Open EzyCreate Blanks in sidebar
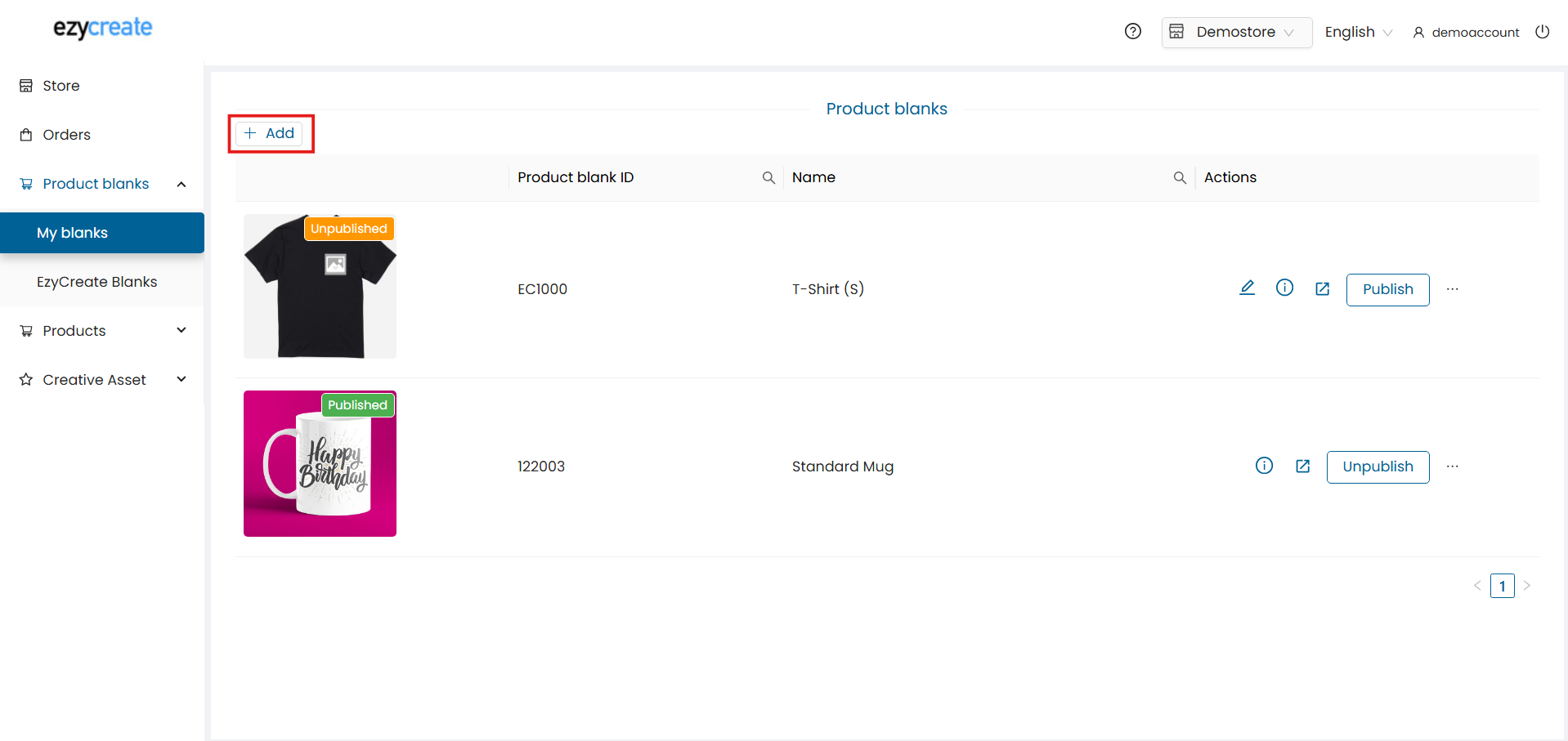 [96, 282]
